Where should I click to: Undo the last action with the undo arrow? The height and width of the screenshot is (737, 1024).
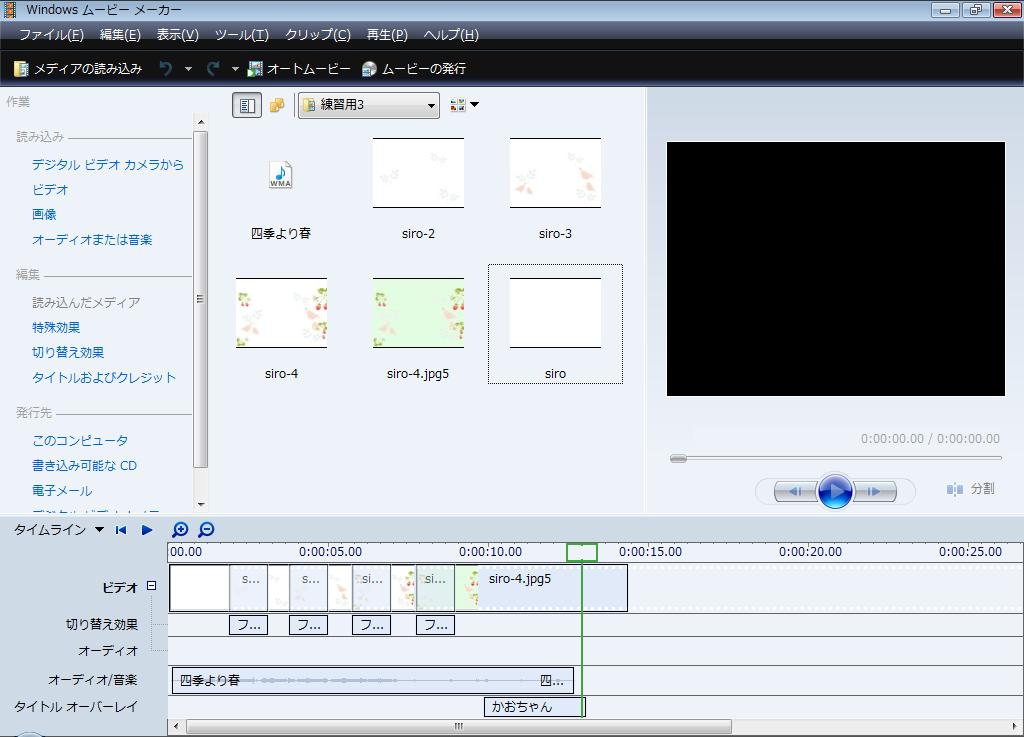click(166, 69)
